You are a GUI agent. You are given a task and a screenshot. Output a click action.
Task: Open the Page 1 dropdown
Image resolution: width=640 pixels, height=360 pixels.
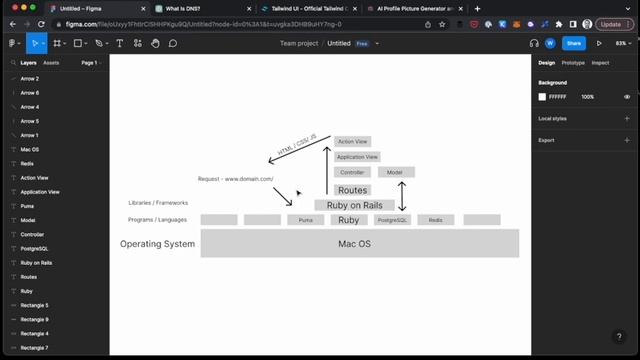point(91,63)
